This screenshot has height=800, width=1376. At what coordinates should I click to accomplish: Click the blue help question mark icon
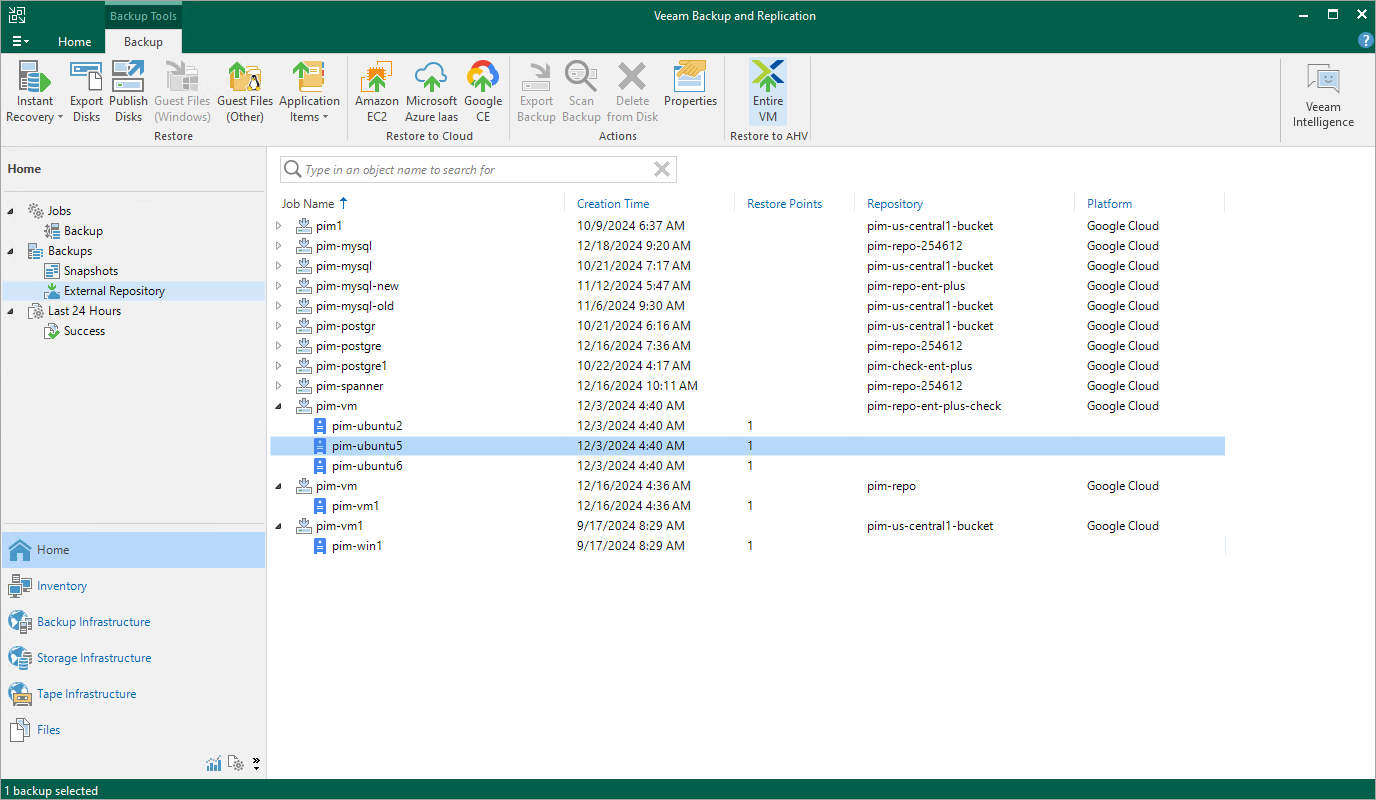coord(1365,41)
